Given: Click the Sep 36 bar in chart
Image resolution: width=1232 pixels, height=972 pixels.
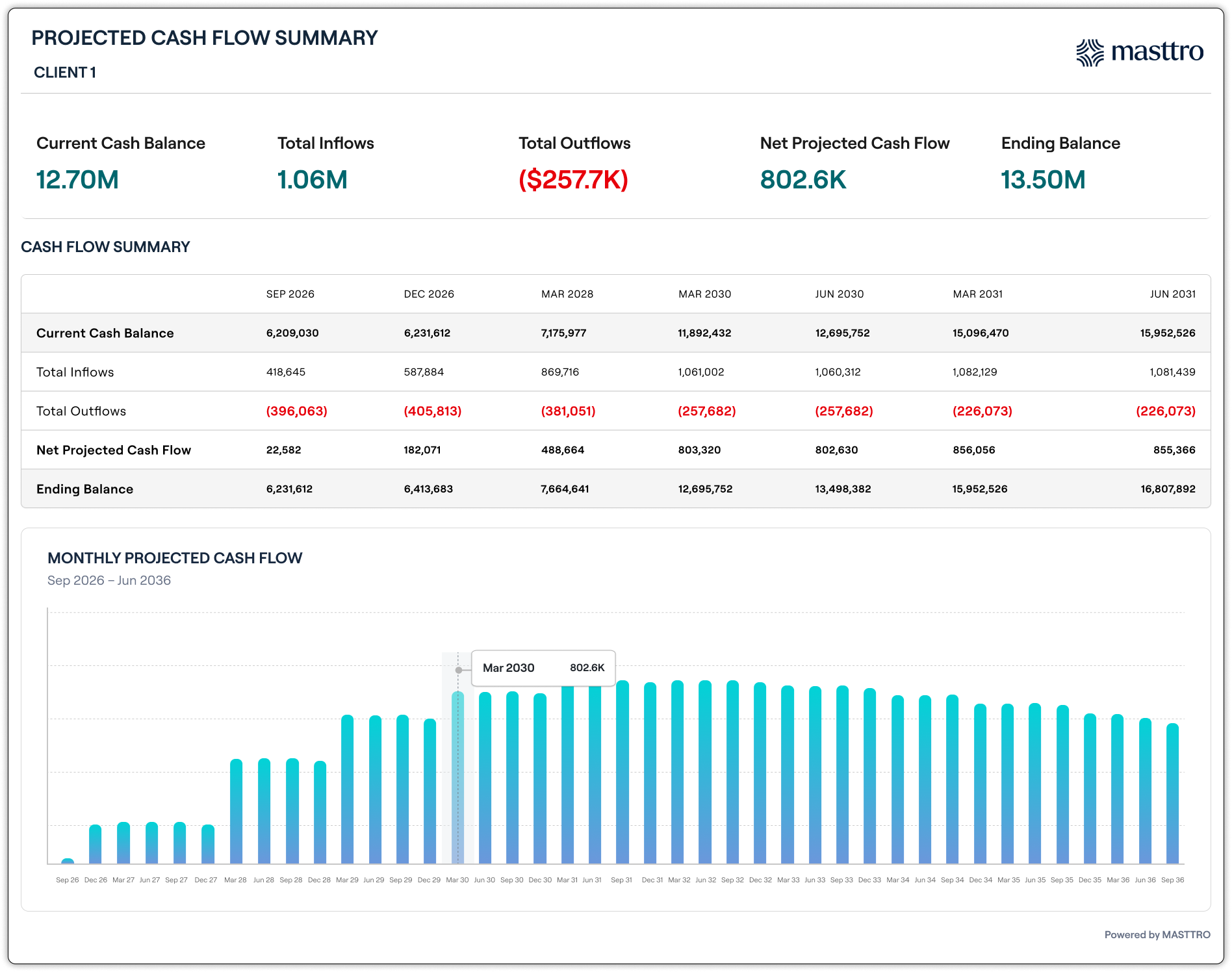Looking at the screenshot, I should [x=1172, y=793].
